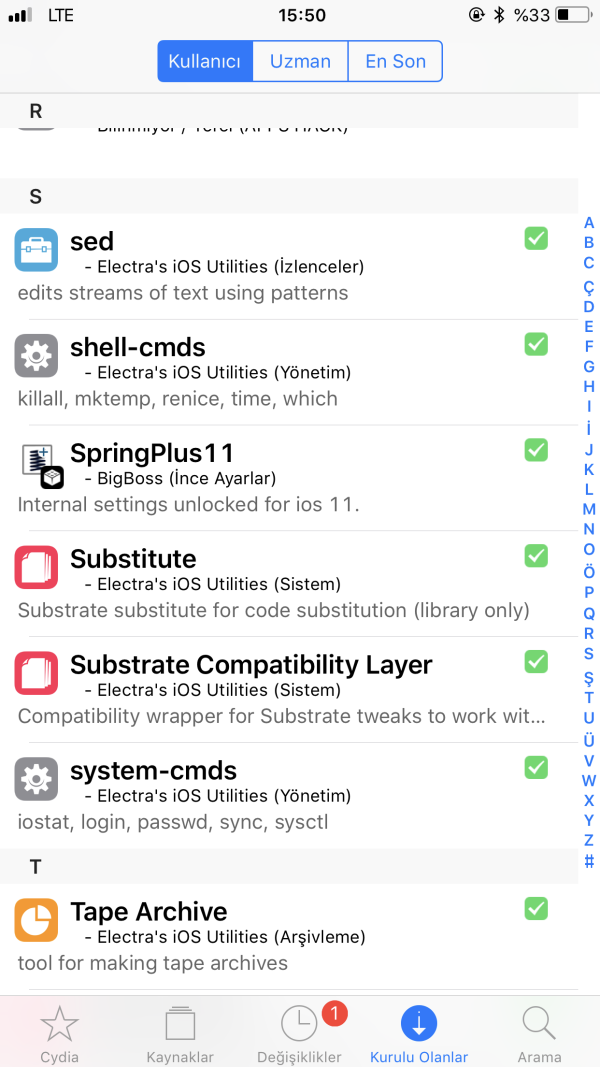The image size is (600, 1067).
Task: Switch to the En Son segment
Action: [x=395, y=61]
